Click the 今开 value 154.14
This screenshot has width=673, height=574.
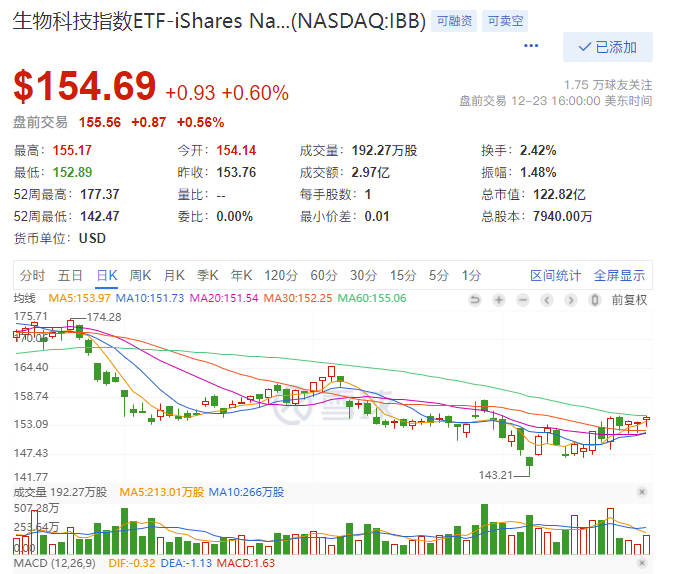[x=236, y=150]
